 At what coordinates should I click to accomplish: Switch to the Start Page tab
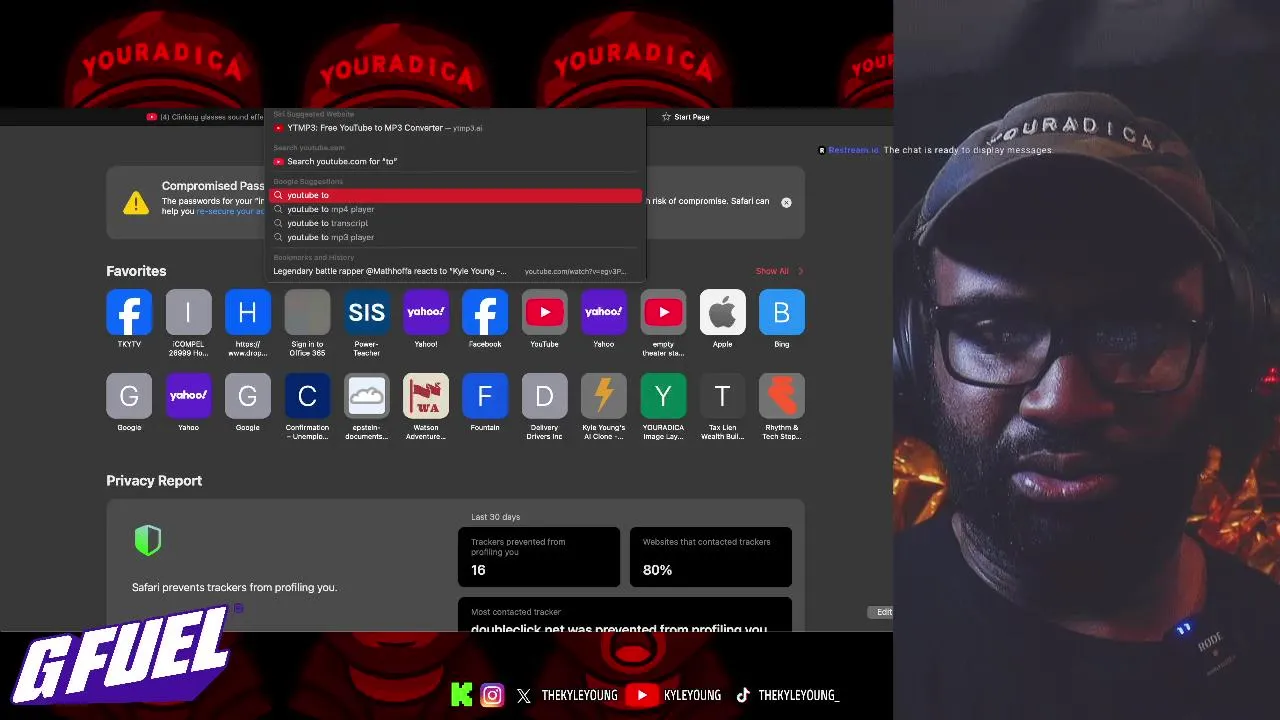[x=686, y=117]
